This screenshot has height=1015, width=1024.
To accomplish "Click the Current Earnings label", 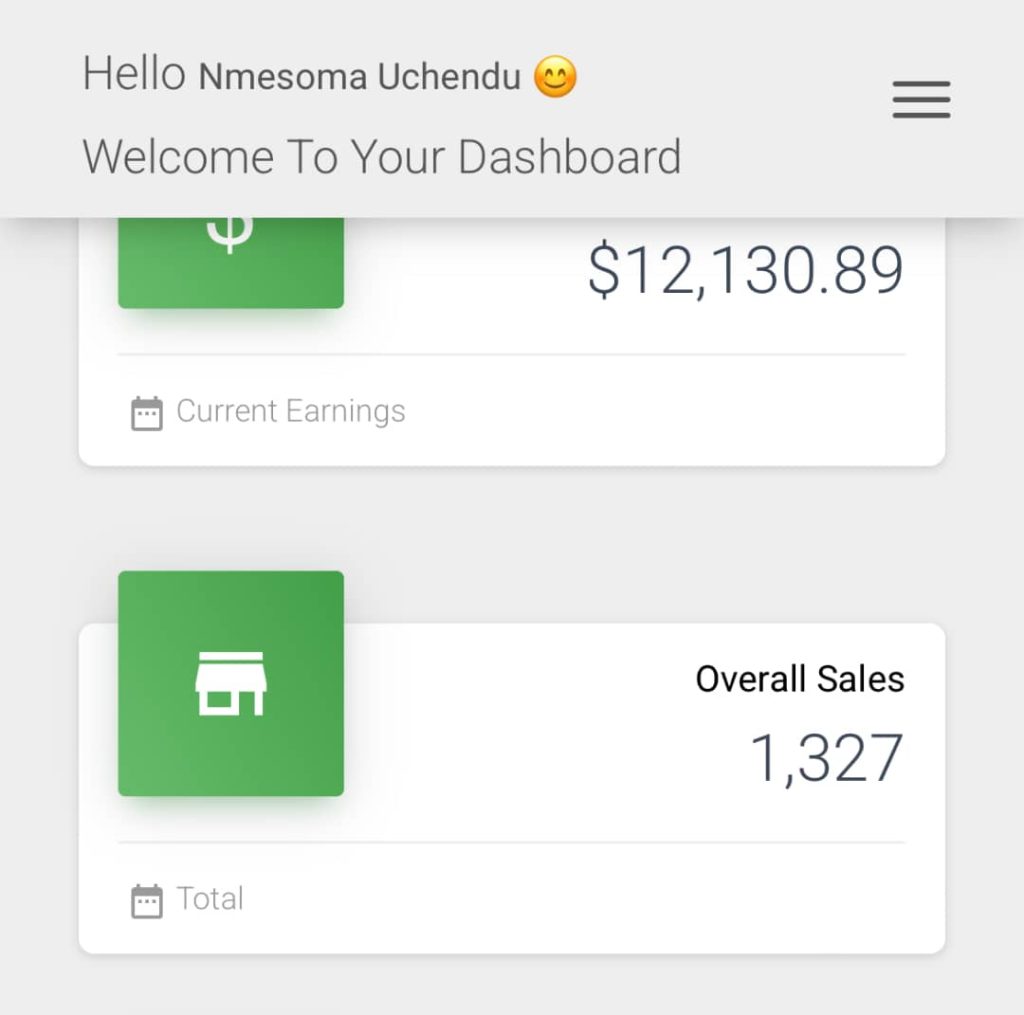I will click(x=291, y=411).
